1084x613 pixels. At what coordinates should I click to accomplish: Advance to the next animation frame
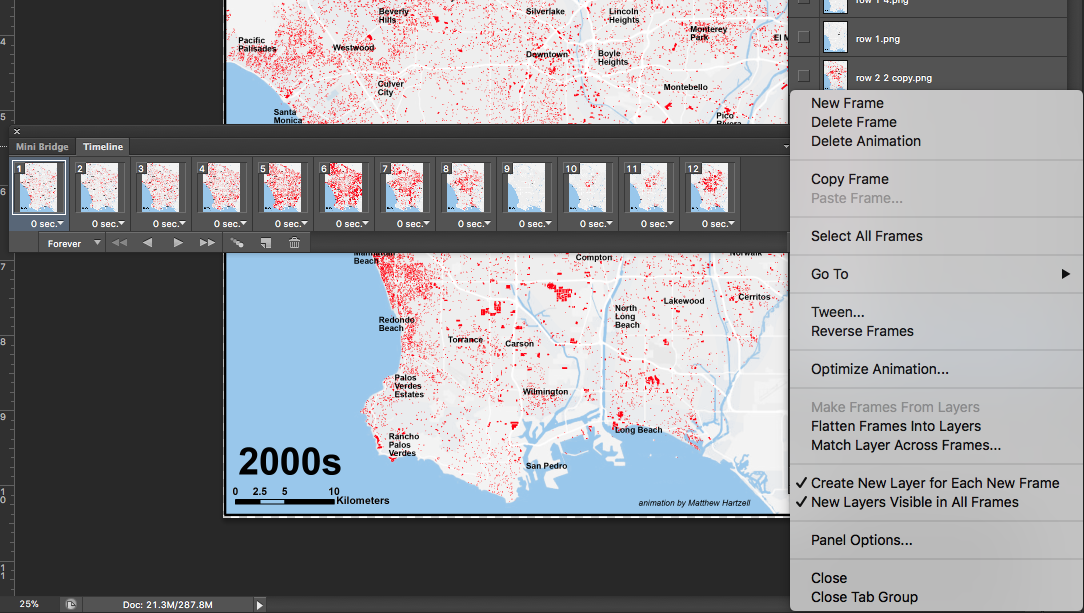click(207, 243)
